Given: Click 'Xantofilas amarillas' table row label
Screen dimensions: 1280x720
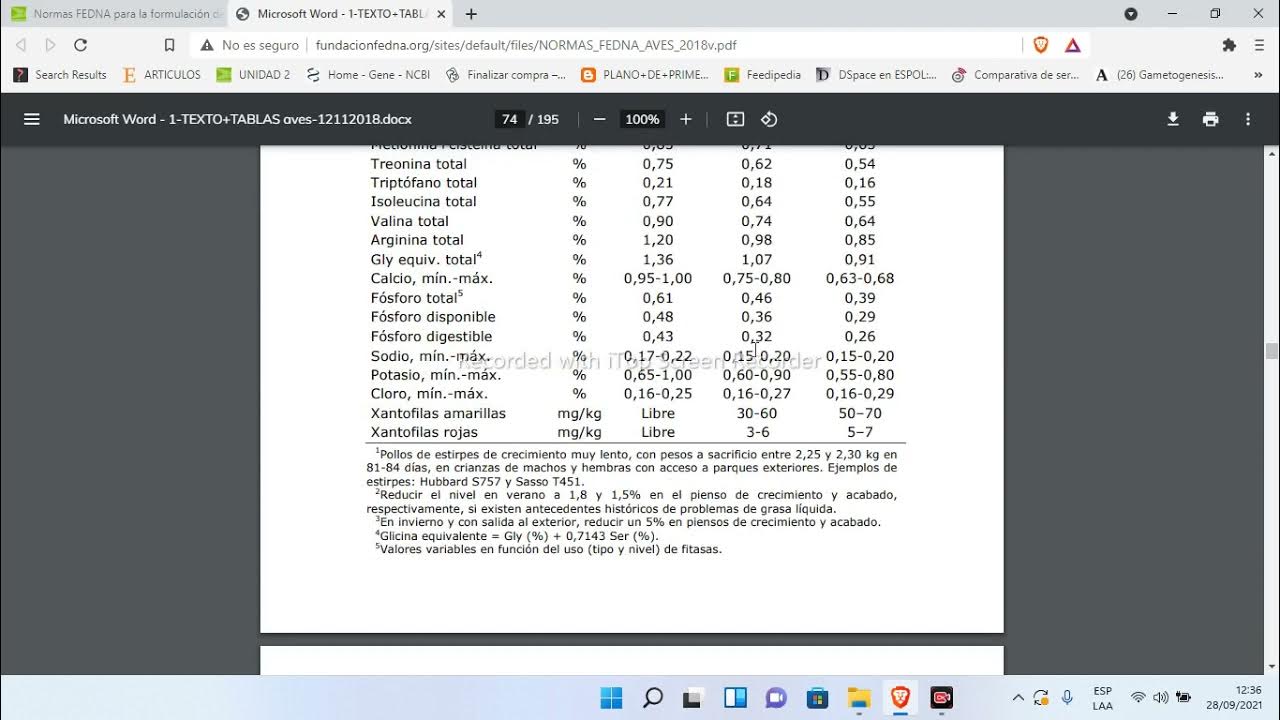Looking at the screenshot, I should coord(438,413).
